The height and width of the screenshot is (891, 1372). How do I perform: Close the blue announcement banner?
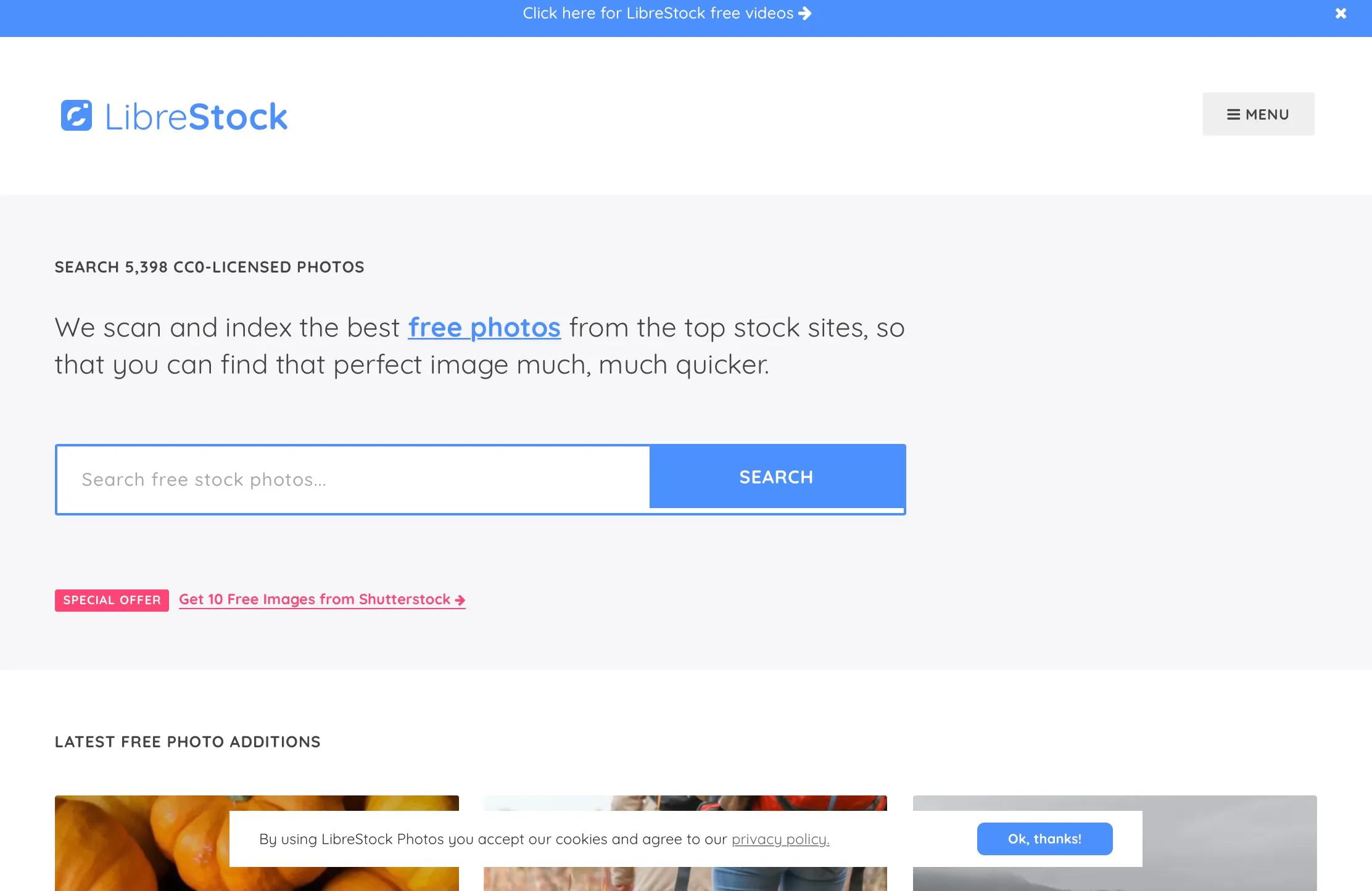[x=1341, y=14]
